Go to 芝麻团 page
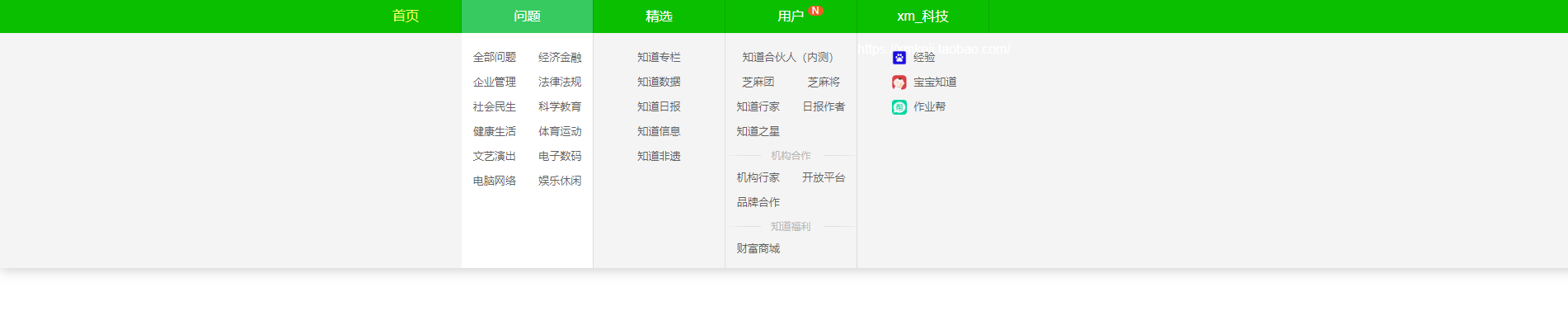The image size is (1568, 325). tap(758, 82)
